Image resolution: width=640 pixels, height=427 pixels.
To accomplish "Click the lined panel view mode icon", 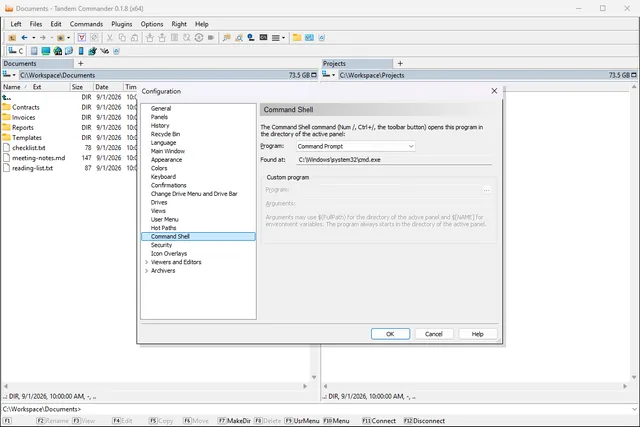I will tap(276, 38).
